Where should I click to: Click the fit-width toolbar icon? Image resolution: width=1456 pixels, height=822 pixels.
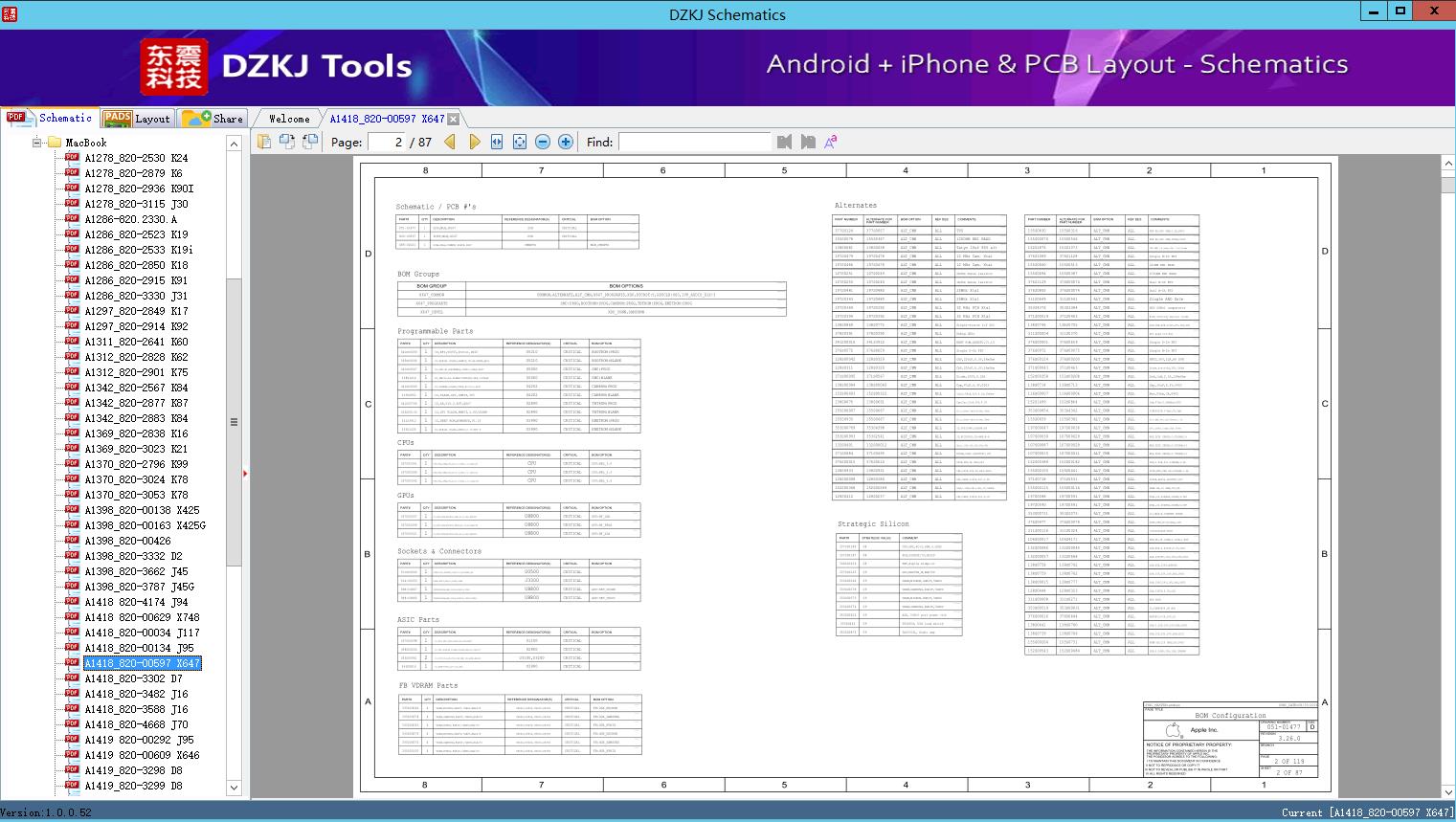coord(497,142)
